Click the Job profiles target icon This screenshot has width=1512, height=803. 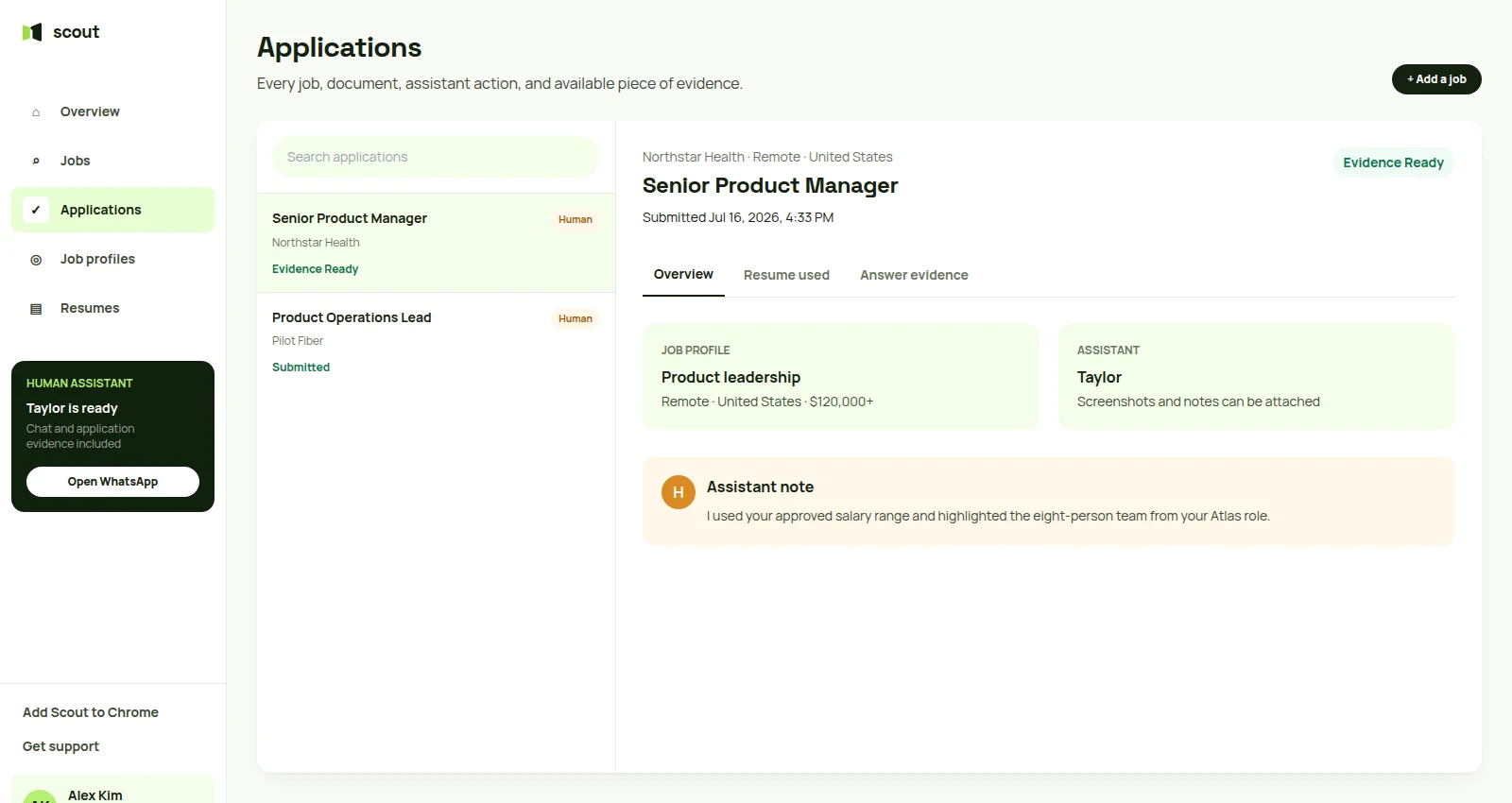[x=36, y=260]
